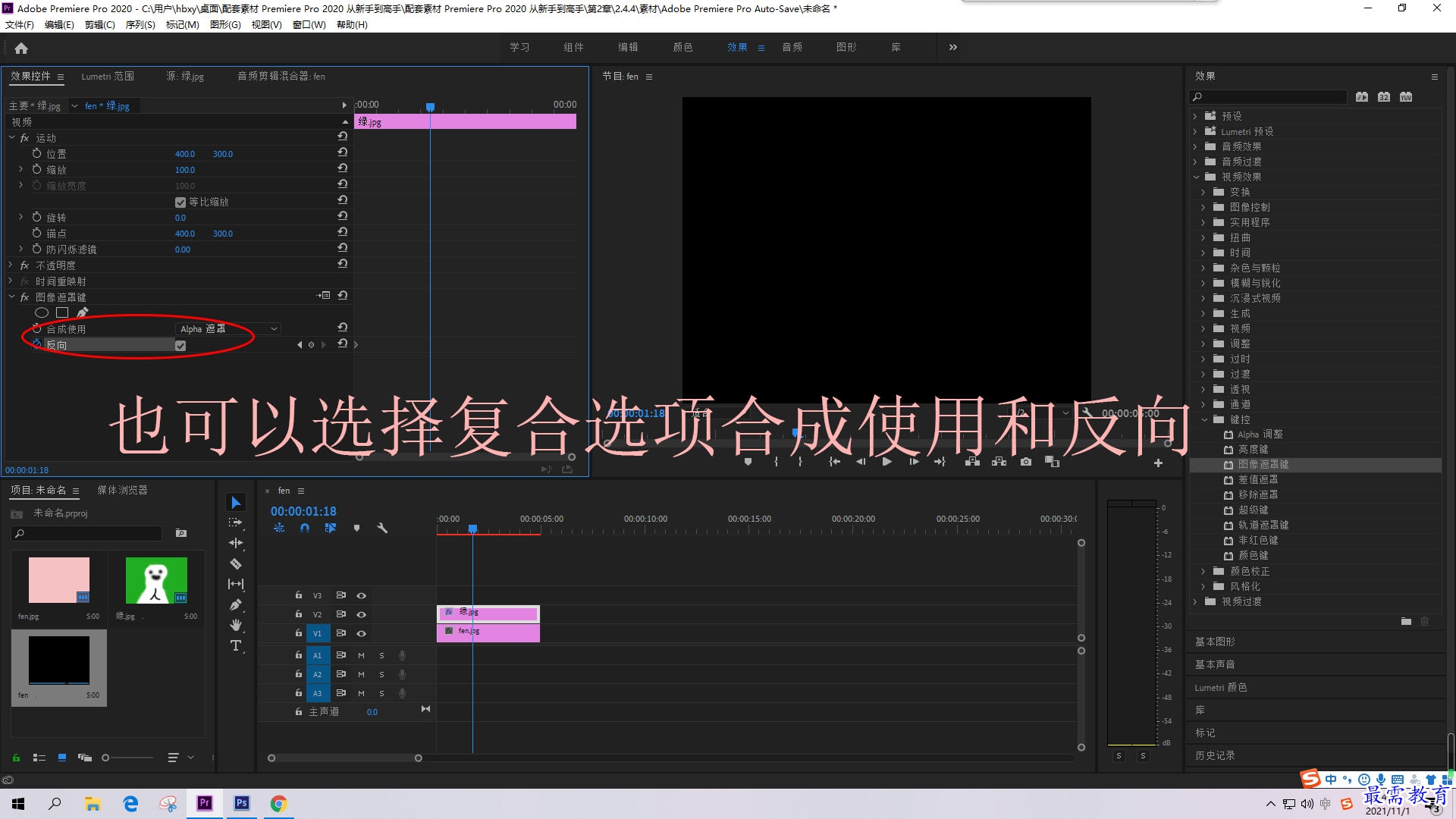Image resolution: width=1456 pixels, height=819 pixels.
Task: Reset the 位置 parameter
Action: tap(343, 152)
